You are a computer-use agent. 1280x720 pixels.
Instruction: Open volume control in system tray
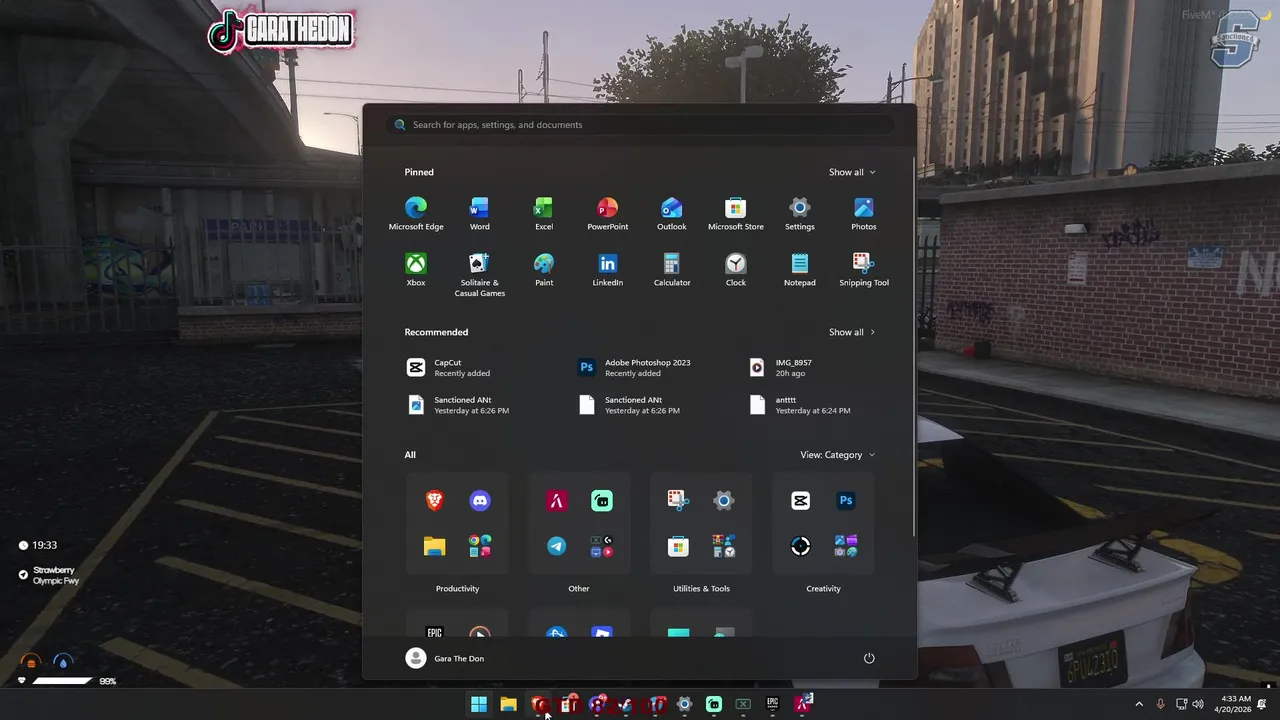coord(1198,704)
